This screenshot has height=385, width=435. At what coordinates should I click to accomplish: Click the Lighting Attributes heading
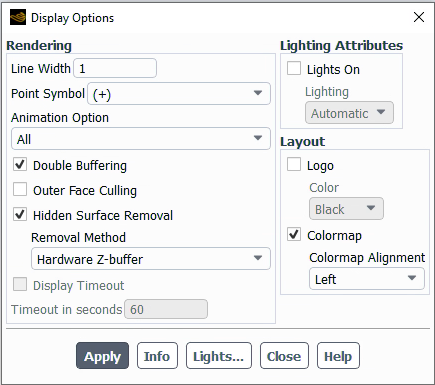coord(341,46)
